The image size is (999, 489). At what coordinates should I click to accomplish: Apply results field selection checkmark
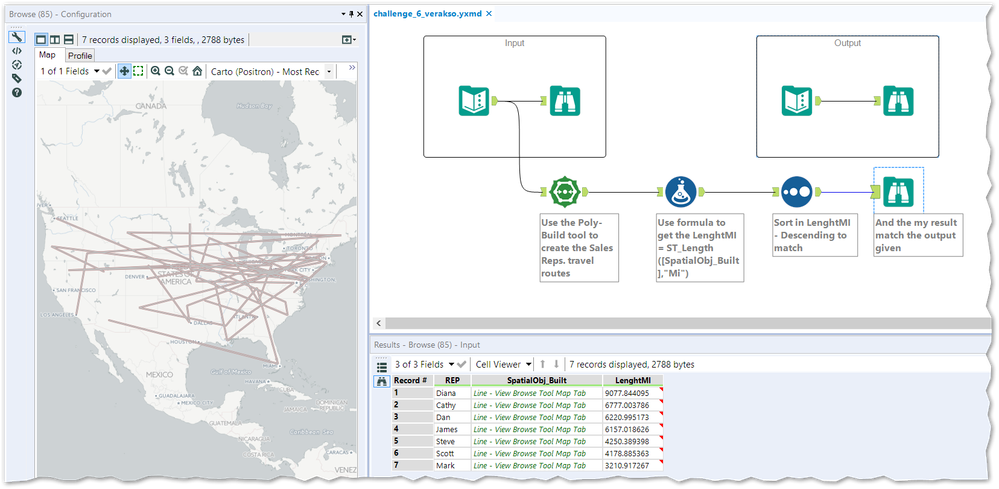click(462, 365)
